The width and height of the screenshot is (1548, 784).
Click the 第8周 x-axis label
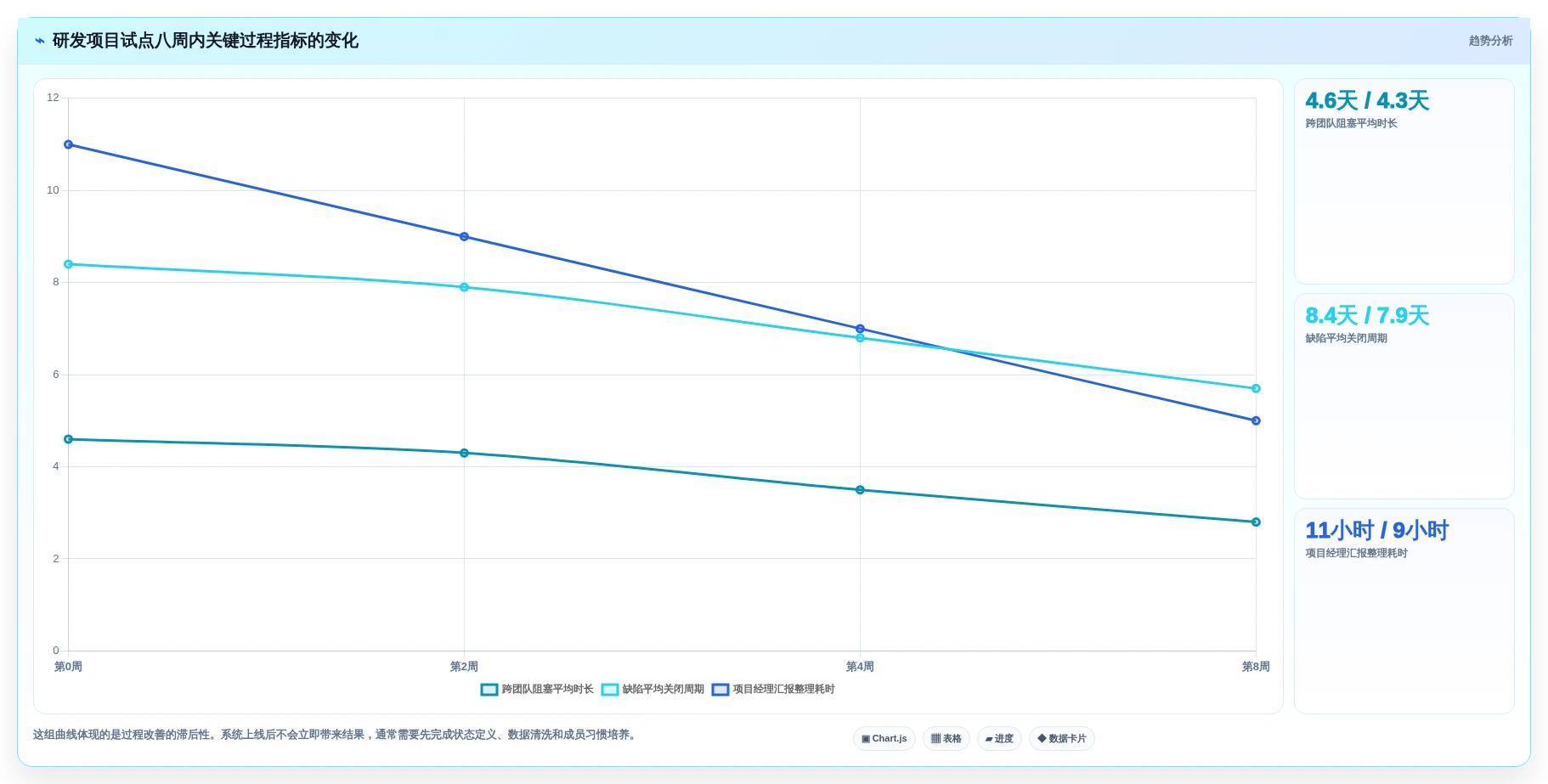1256,667
